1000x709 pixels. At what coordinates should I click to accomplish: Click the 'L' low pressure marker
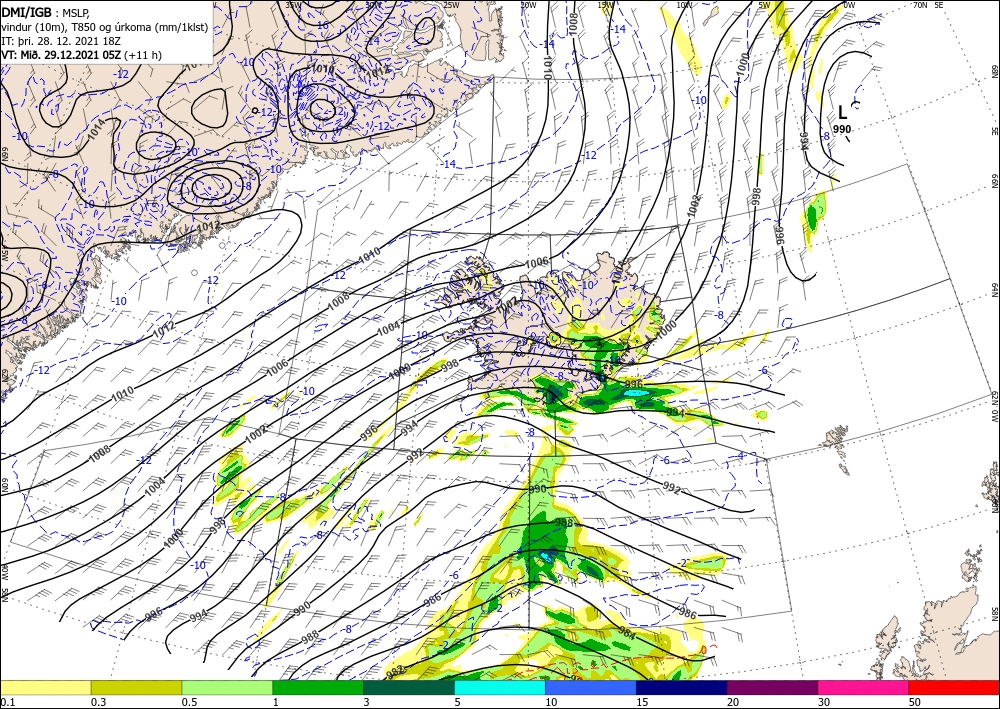pos(842,113)
